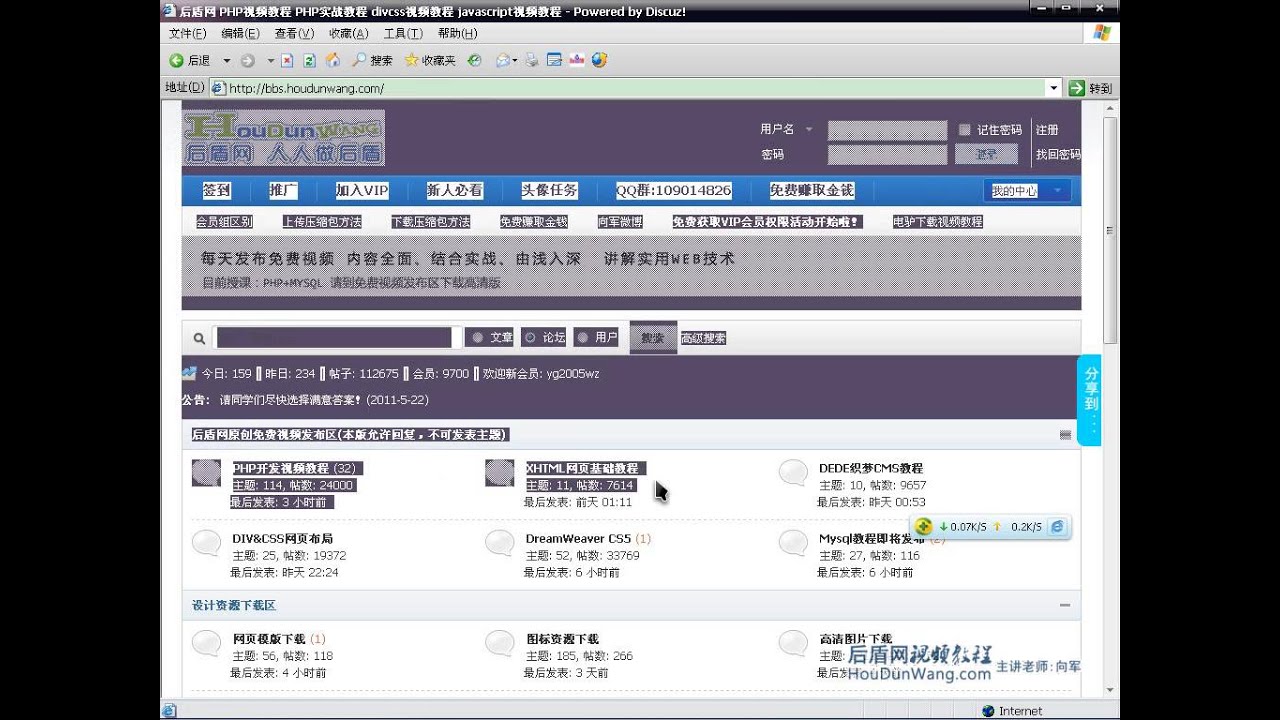Open the address bar URL dropdown arrow

[1053, 88]
